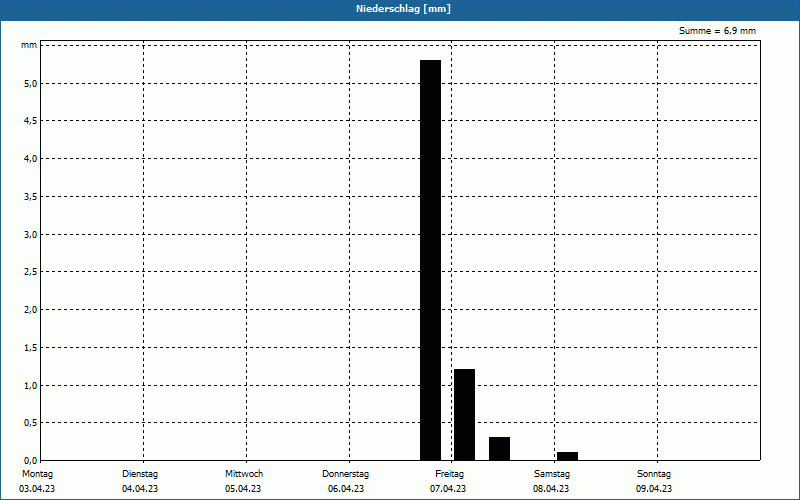
Task: Click the tallest precipitation bar above 5,0 mm
Action: pyautogui.click(x=431, y=260)
